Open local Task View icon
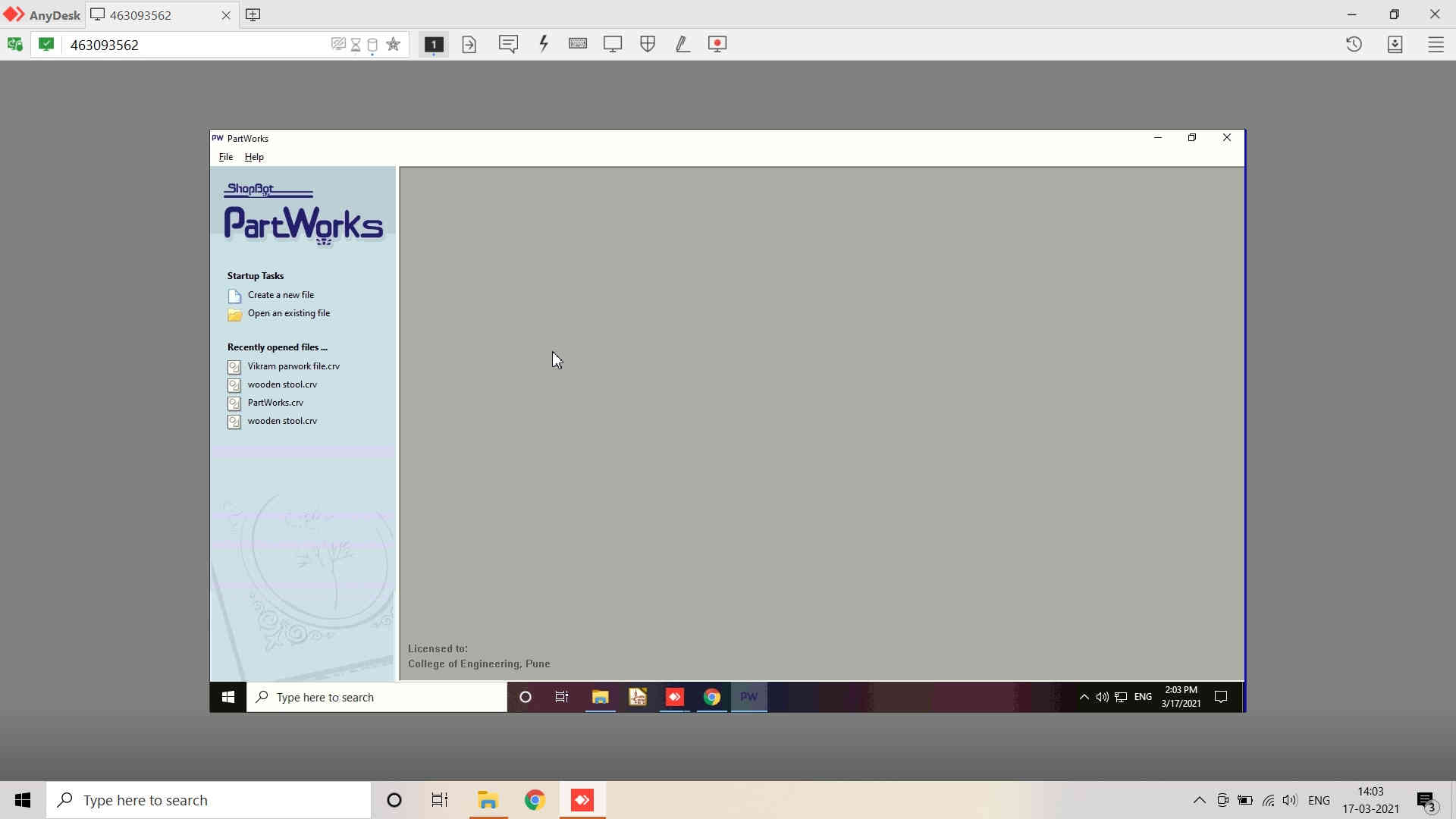 pos(440,800)
